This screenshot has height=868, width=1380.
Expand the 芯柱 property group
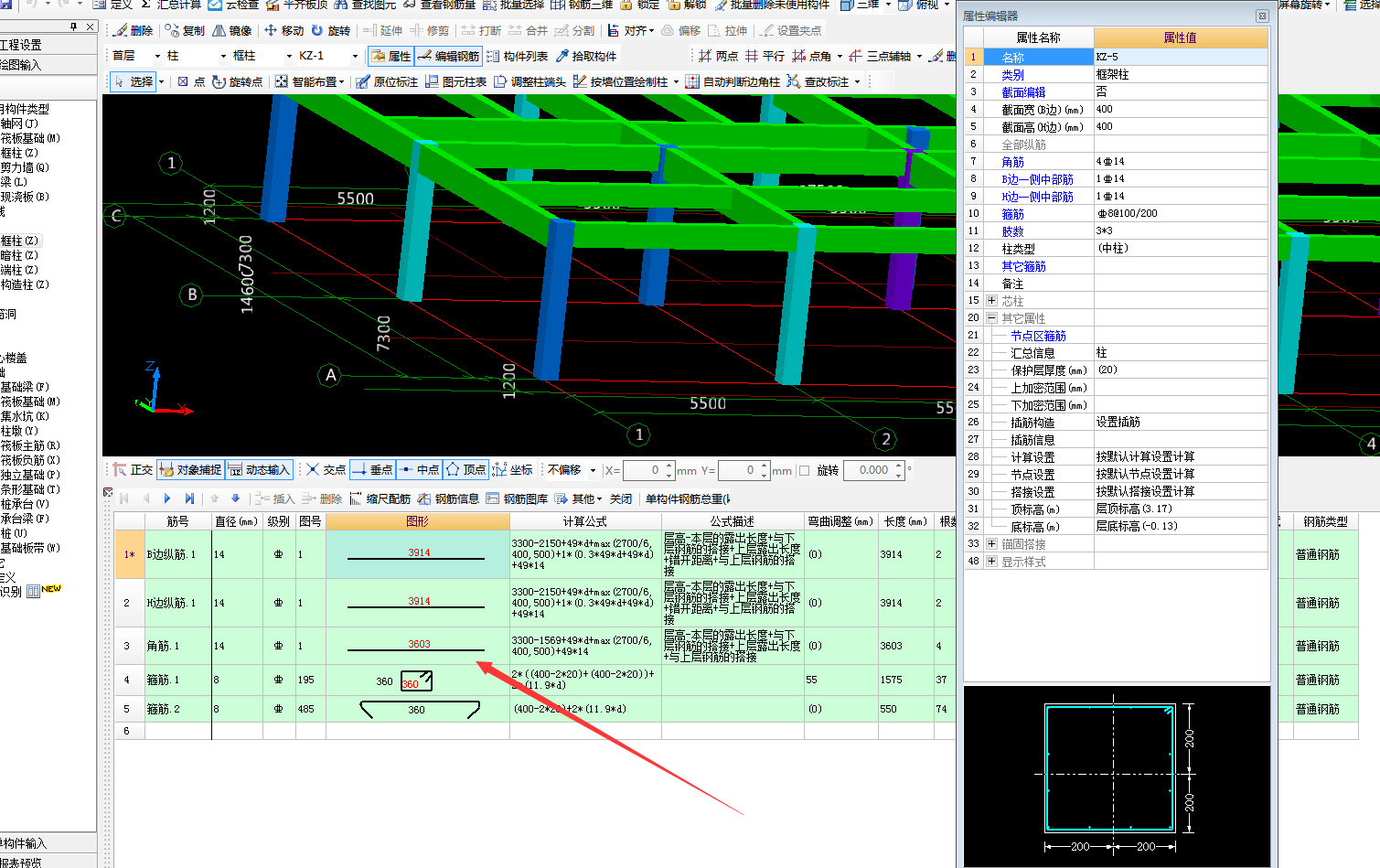[x=991, y=301]
